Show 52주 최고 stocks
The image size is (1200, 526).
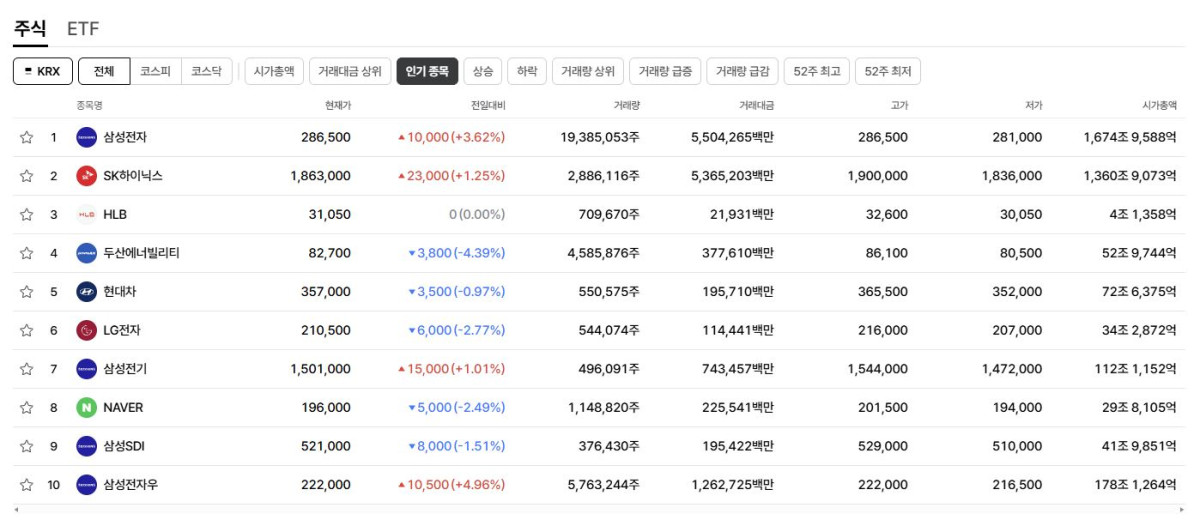(x=817, y=71)
